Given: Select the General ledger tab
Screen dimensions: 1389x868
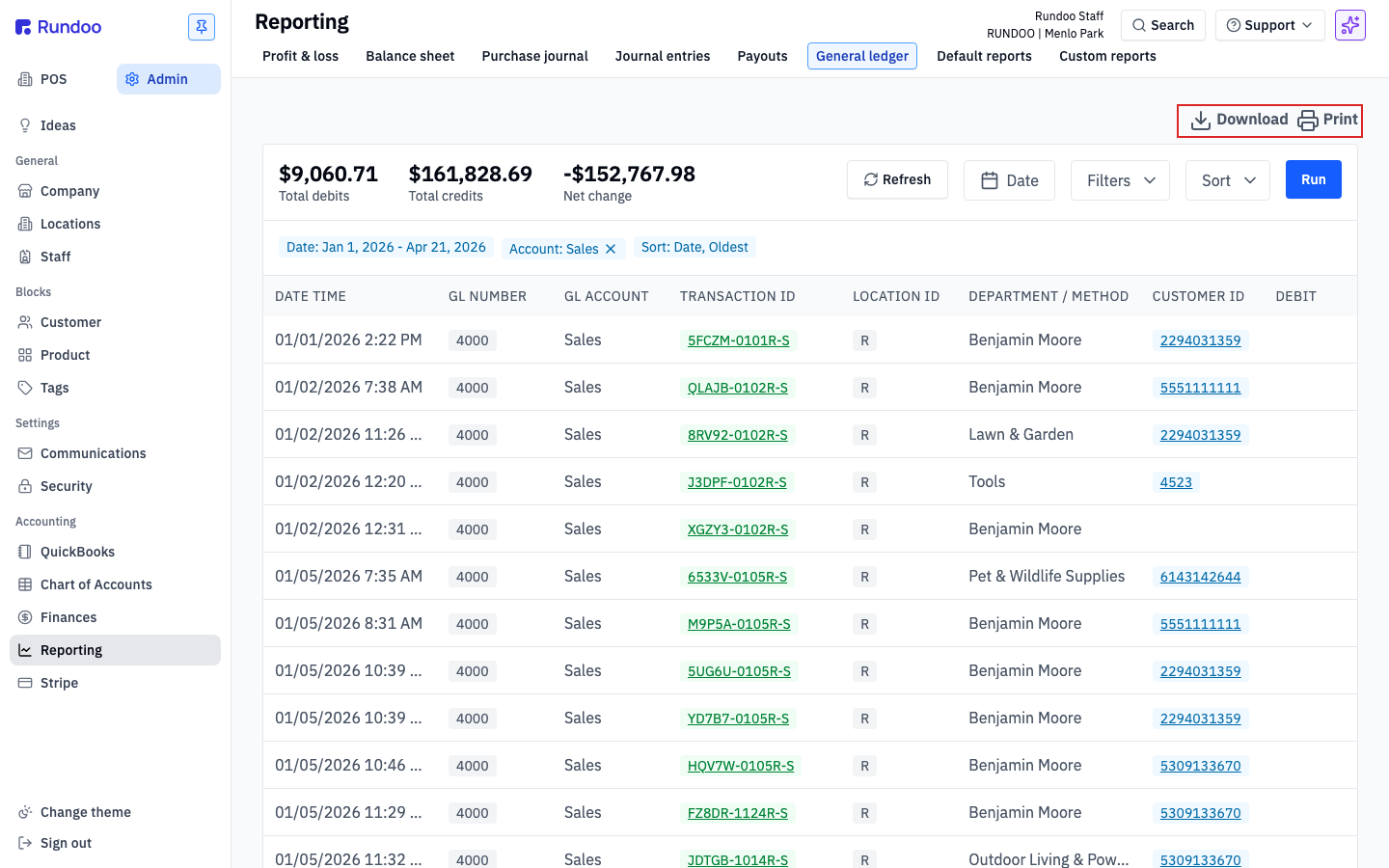Looking at the screenshot, I should tap(862, 56).
